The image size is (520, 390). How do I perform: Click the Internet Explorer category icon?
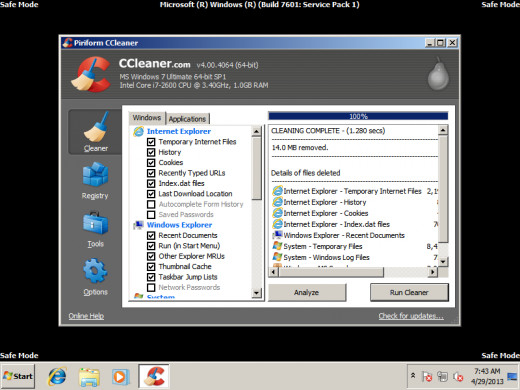pyautogui.click(x=139, y=131)
